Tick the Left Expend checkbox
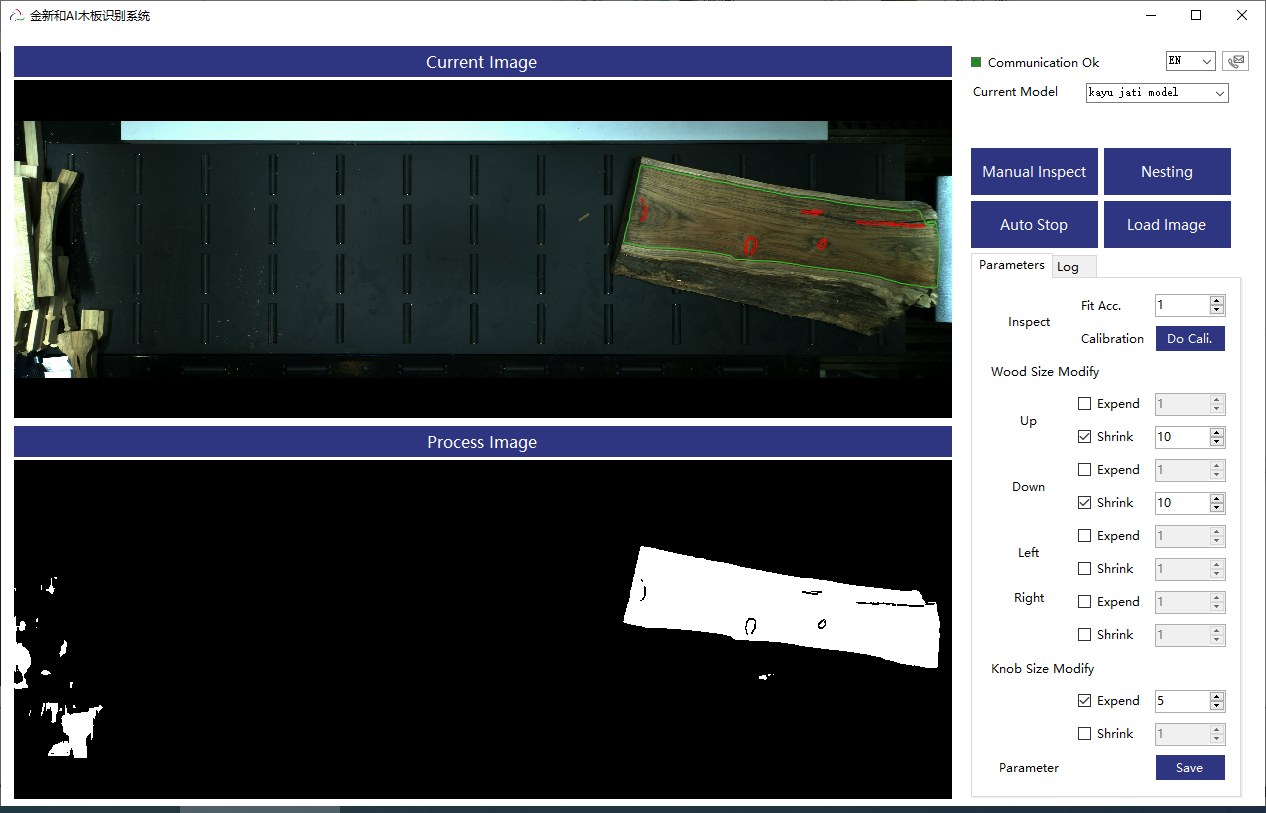The height and width of the screenshot is (813, 1266). tap(1084, 536)
